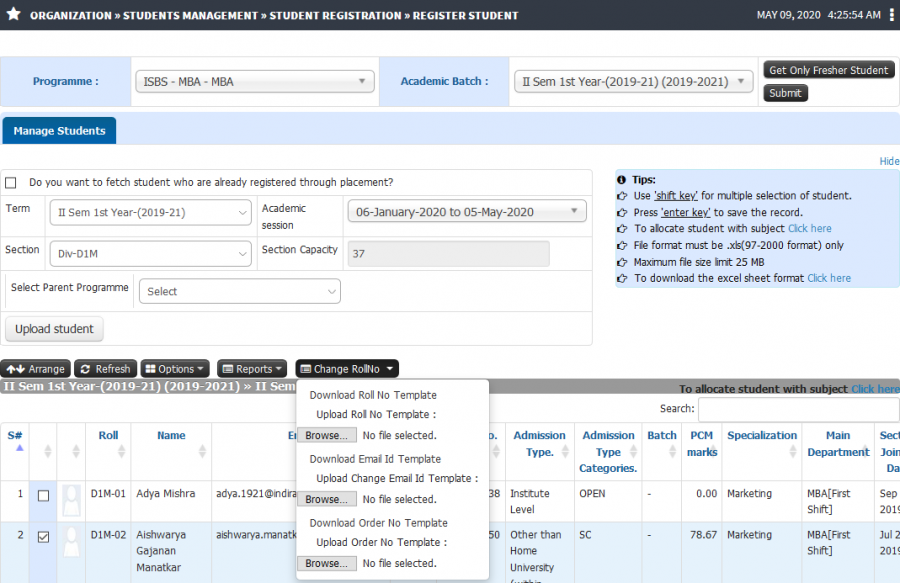Click the photo column sort arrows
Screen dimensions: 900x583
pos(76,452)
